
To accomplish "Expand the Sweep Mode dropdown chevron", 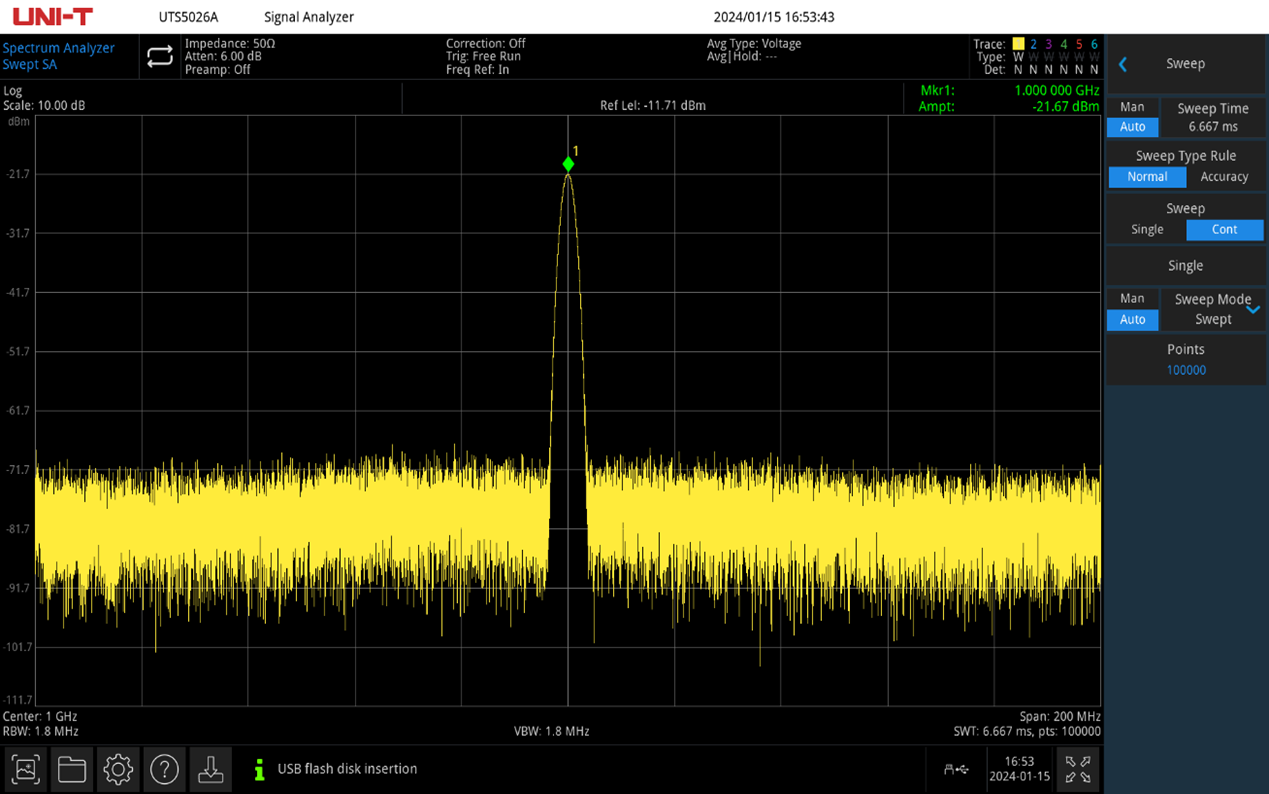I will click(1252, 309).
